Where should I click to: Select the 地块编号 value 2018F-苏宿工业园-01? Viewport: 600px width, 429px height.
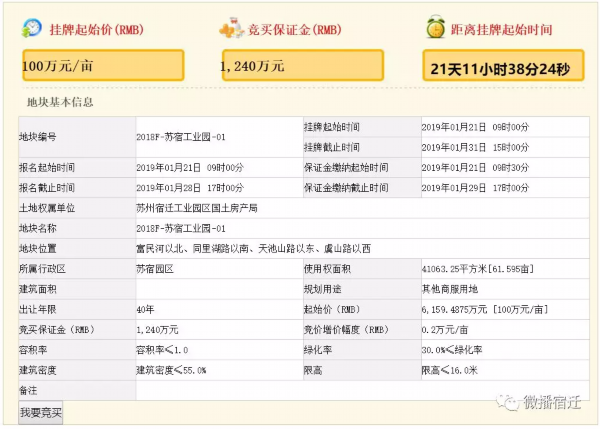(181, 137)
